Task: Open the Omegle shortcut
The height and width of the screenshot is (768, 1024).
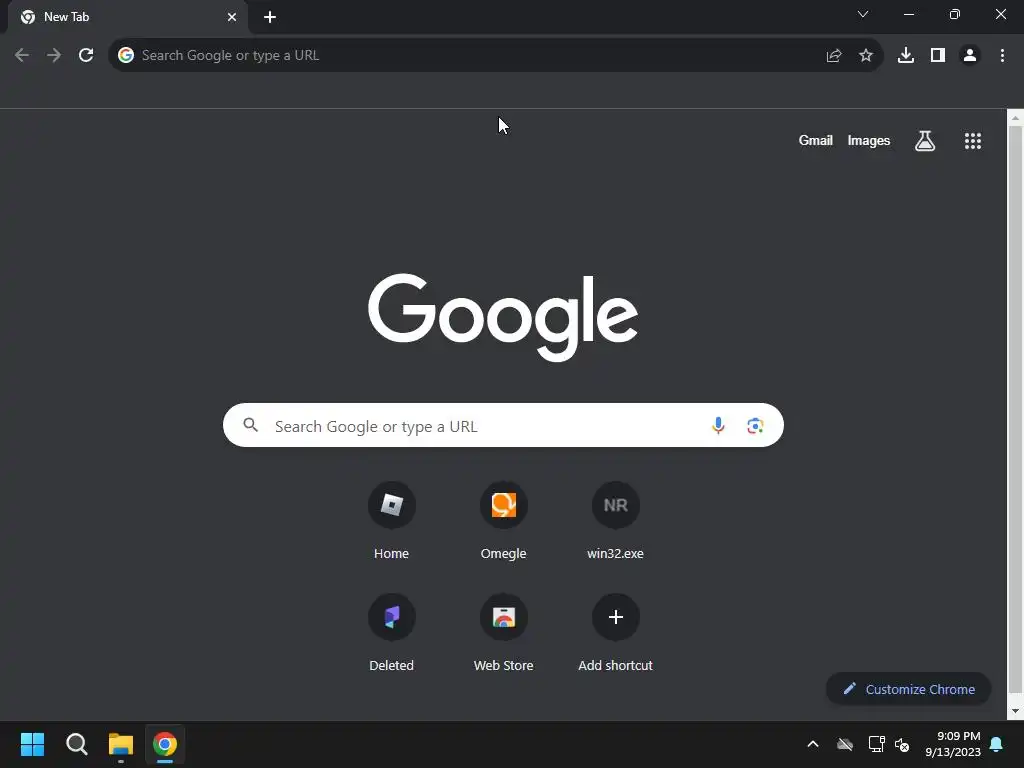Action: point(504,520)
